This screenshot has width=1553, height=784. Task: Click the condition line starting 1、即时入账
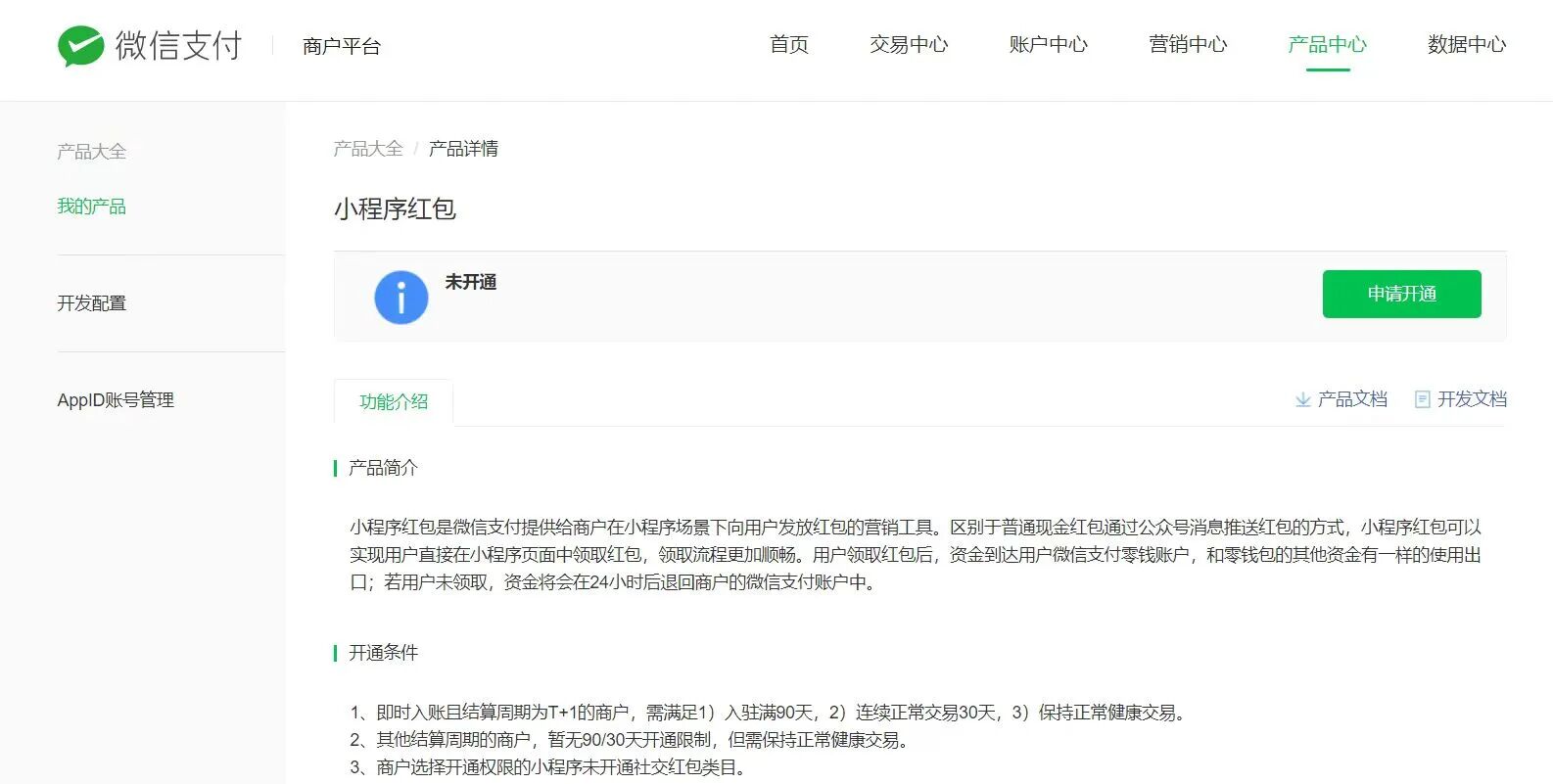pyautogui.click(x=770, y=713)
